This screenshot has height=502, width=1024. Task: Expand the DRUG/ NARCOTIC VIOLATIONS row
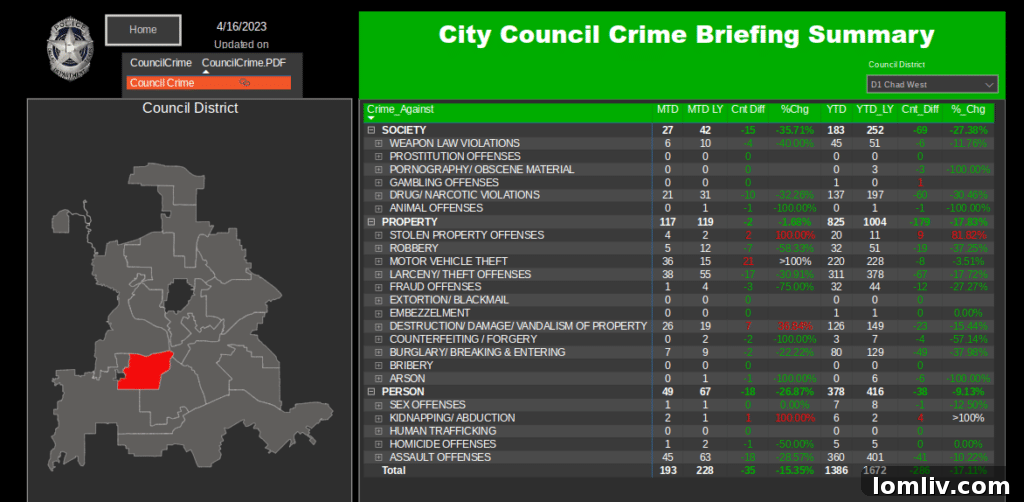coord(379,196)
